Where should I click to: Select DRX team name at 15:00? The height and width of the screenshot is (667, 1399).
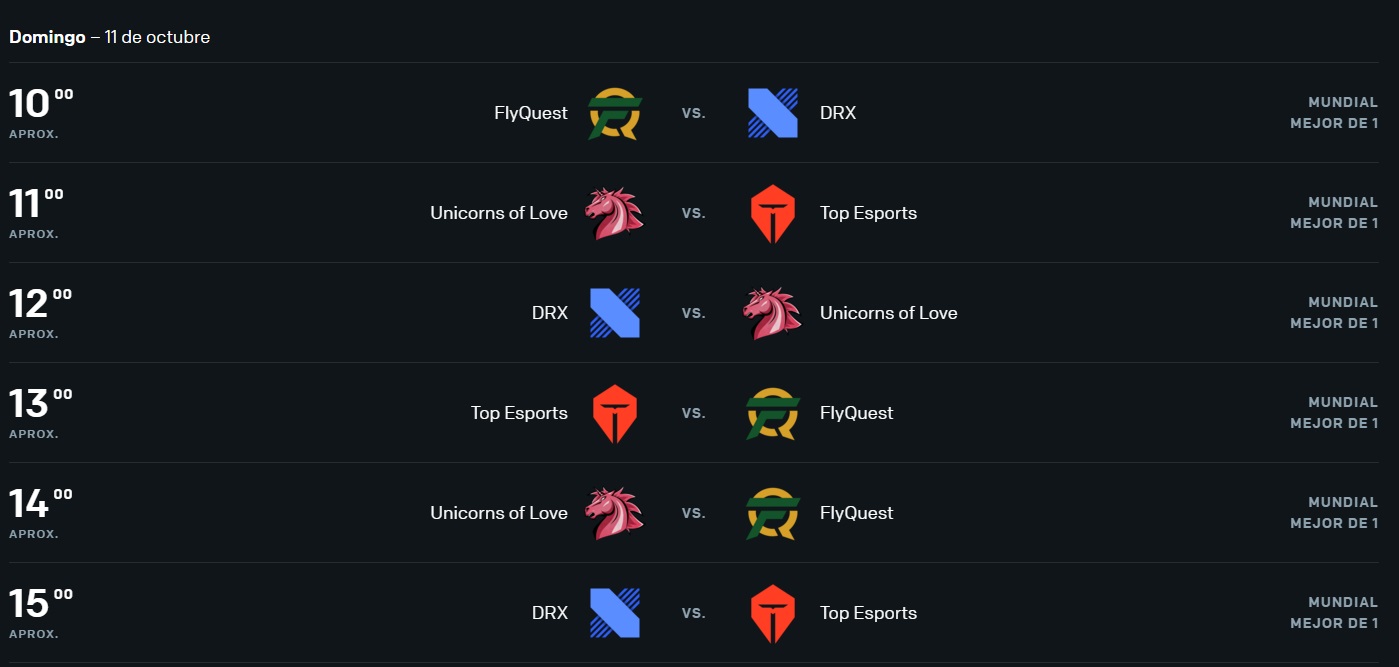click(550, 613)
